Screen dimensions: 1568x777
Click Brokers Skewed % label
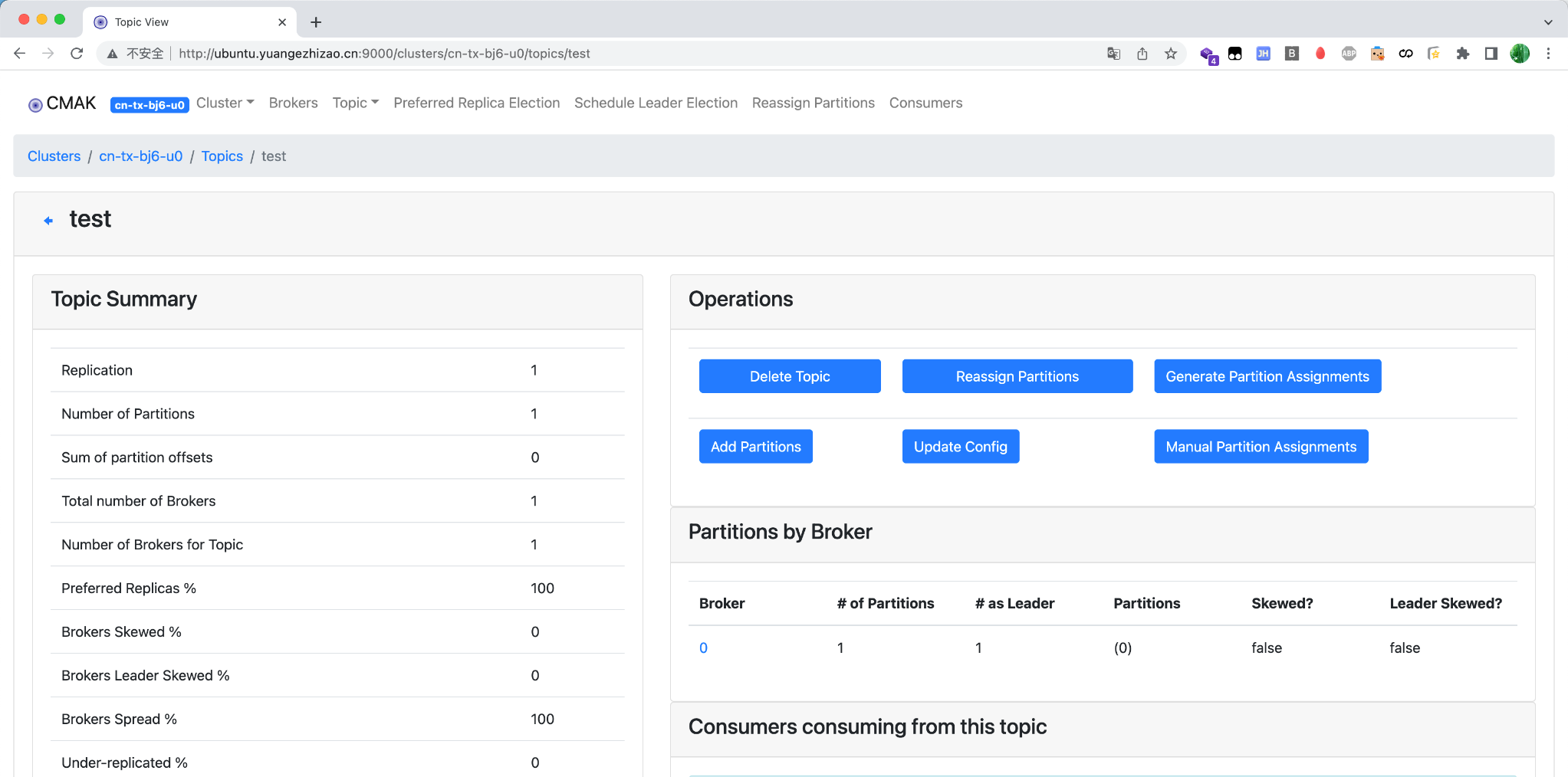(121, 632)
